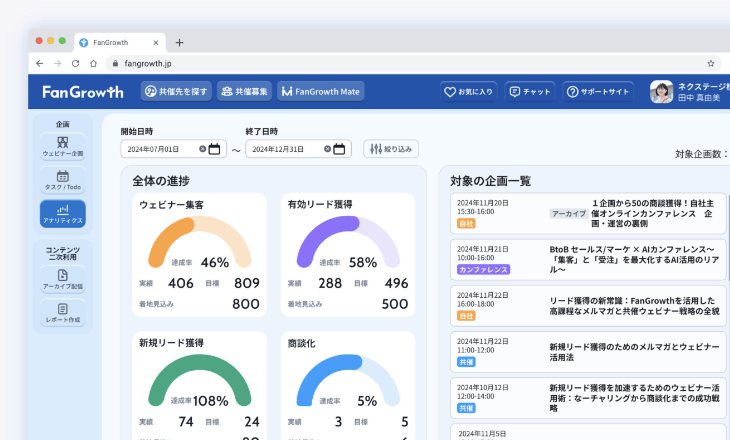The width and height of the screenshot is (730, 440).
Task: Go to the browser home icon
Action: point(93,63)
